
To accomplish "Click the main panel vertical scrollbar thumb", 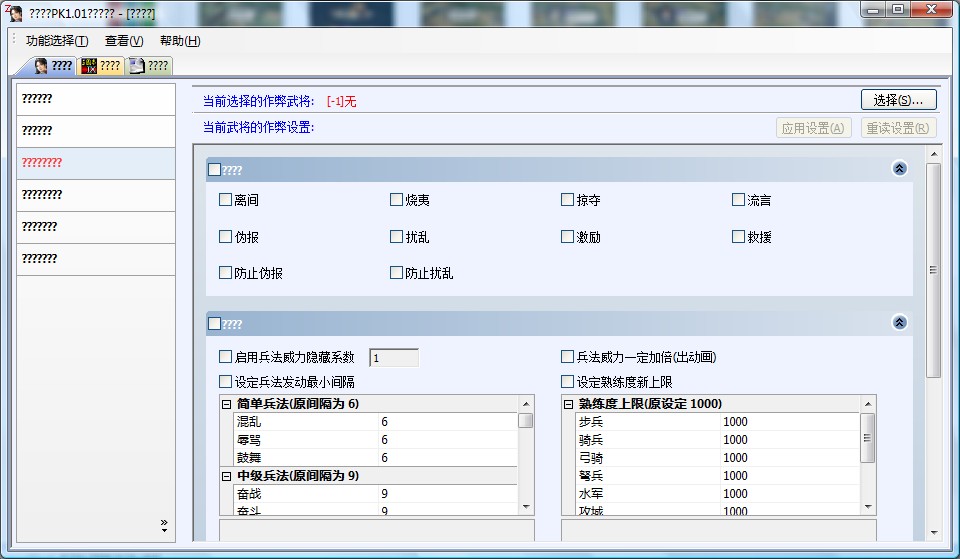I will (x=933, y=270).
